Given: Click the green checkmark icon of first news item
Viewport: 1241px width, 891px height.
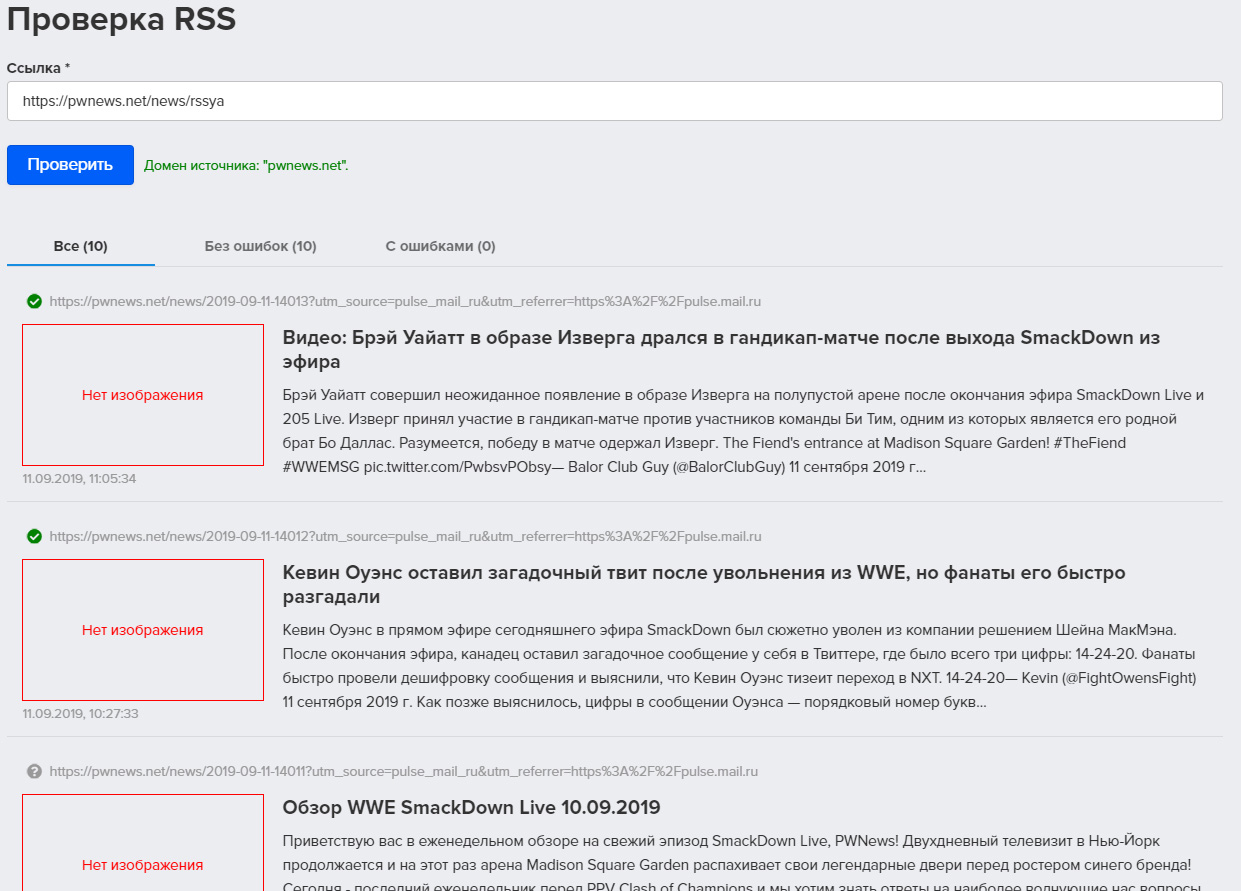Looking at the screenshot, I should (x=34, y=301).
